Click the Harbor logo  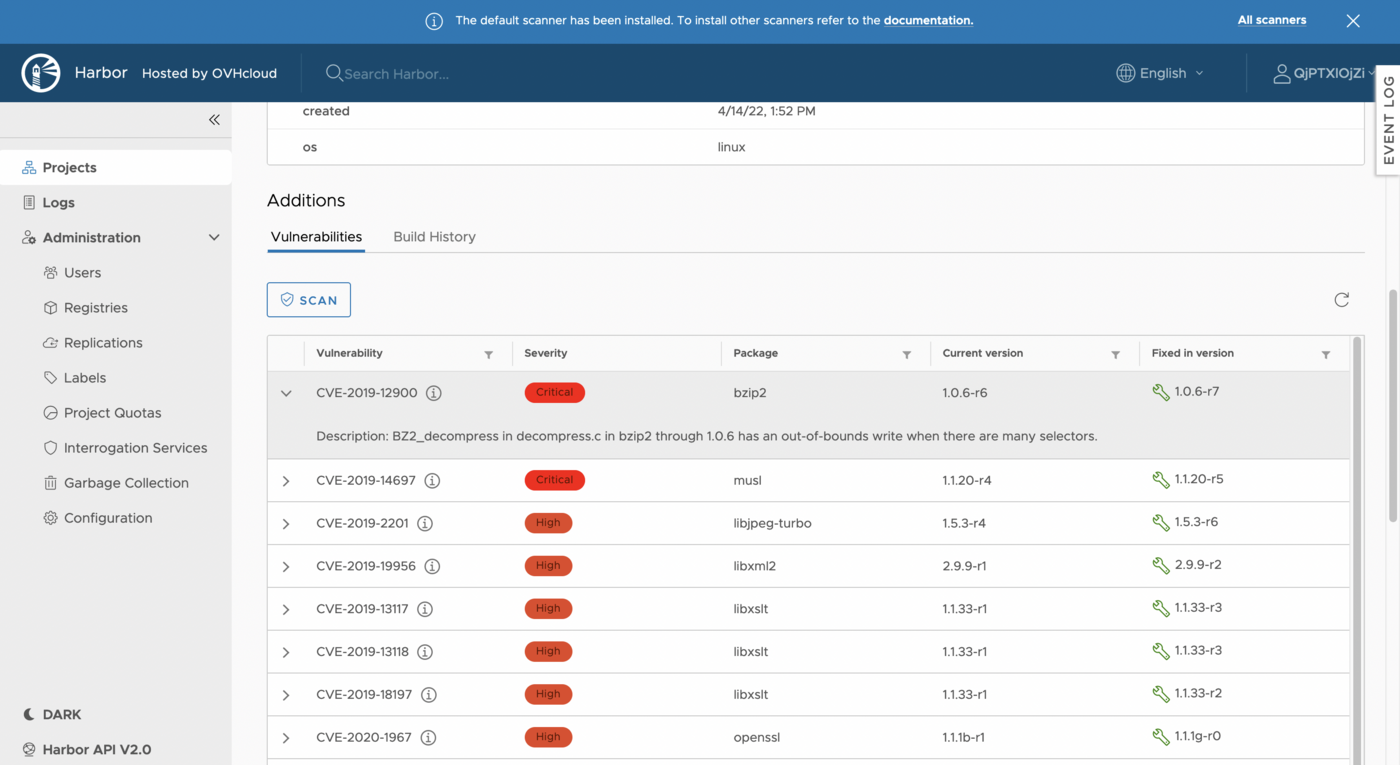click(40, 72)
